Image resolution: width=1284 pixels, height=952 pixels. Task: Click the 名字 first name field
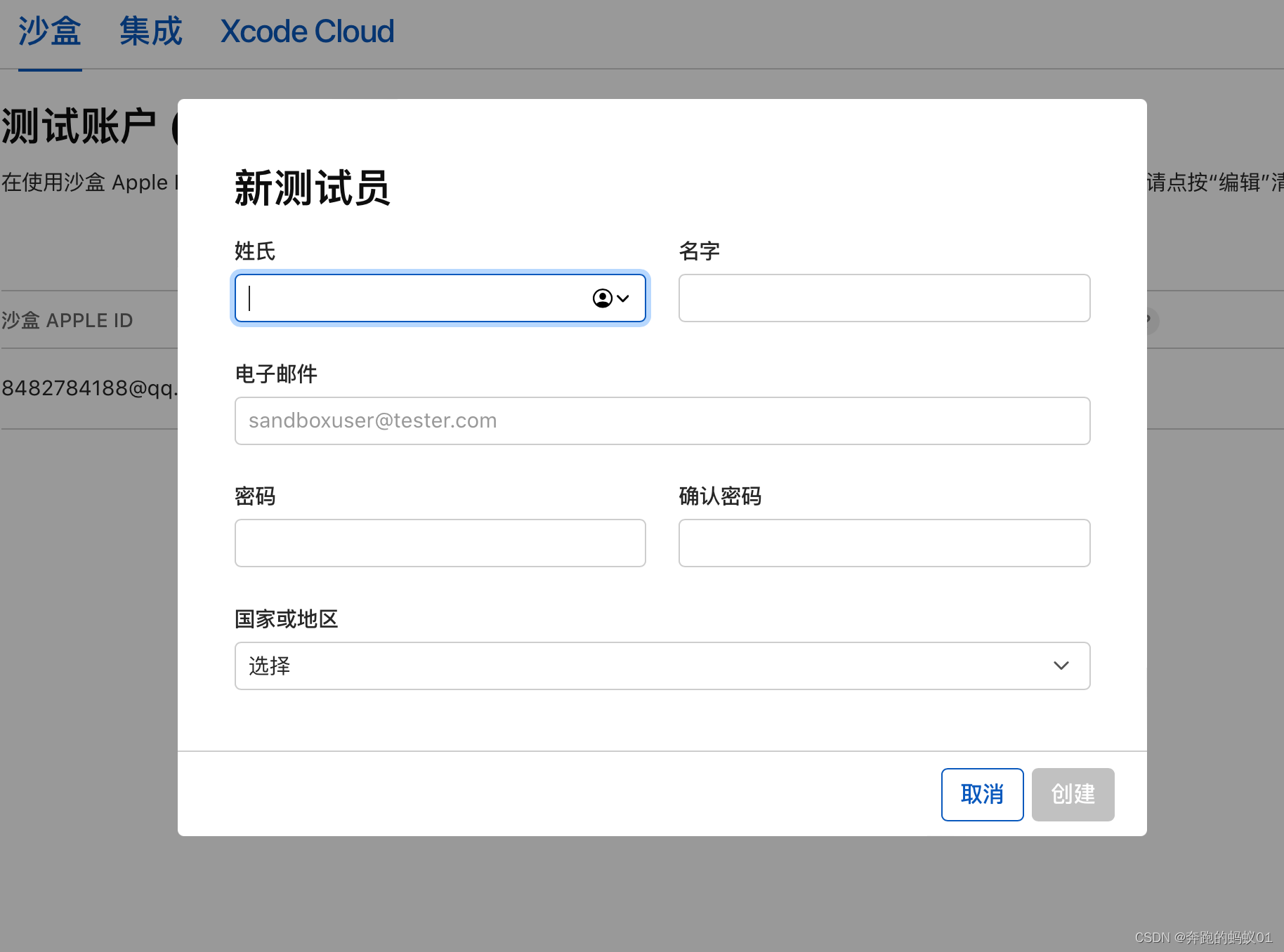(884, 298)
